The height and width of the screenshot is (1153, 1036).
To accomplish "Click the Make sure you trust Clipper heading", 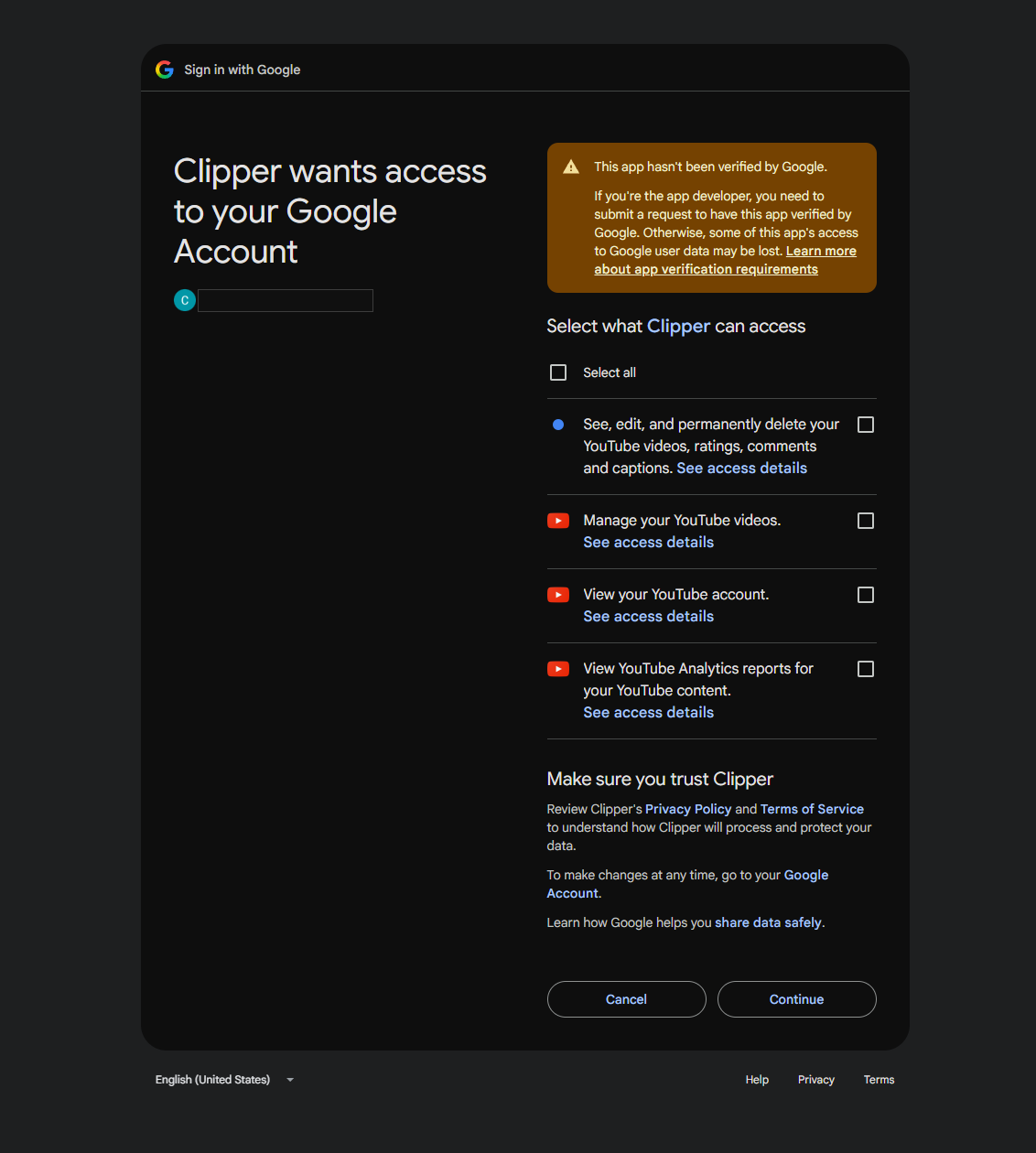I will (660, 779).
